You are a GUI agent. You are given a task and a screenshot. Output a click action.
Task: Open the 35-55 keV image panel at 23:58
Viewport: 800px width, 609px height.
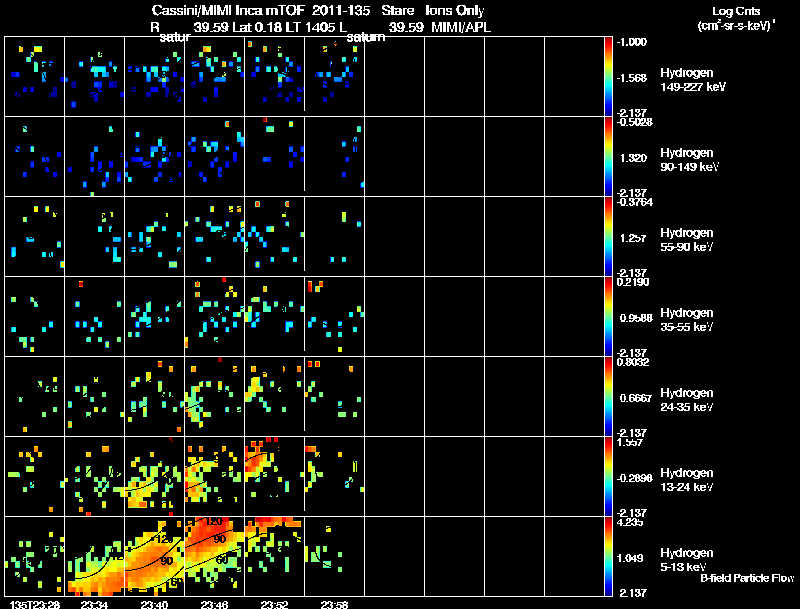(x=334, y=316)
